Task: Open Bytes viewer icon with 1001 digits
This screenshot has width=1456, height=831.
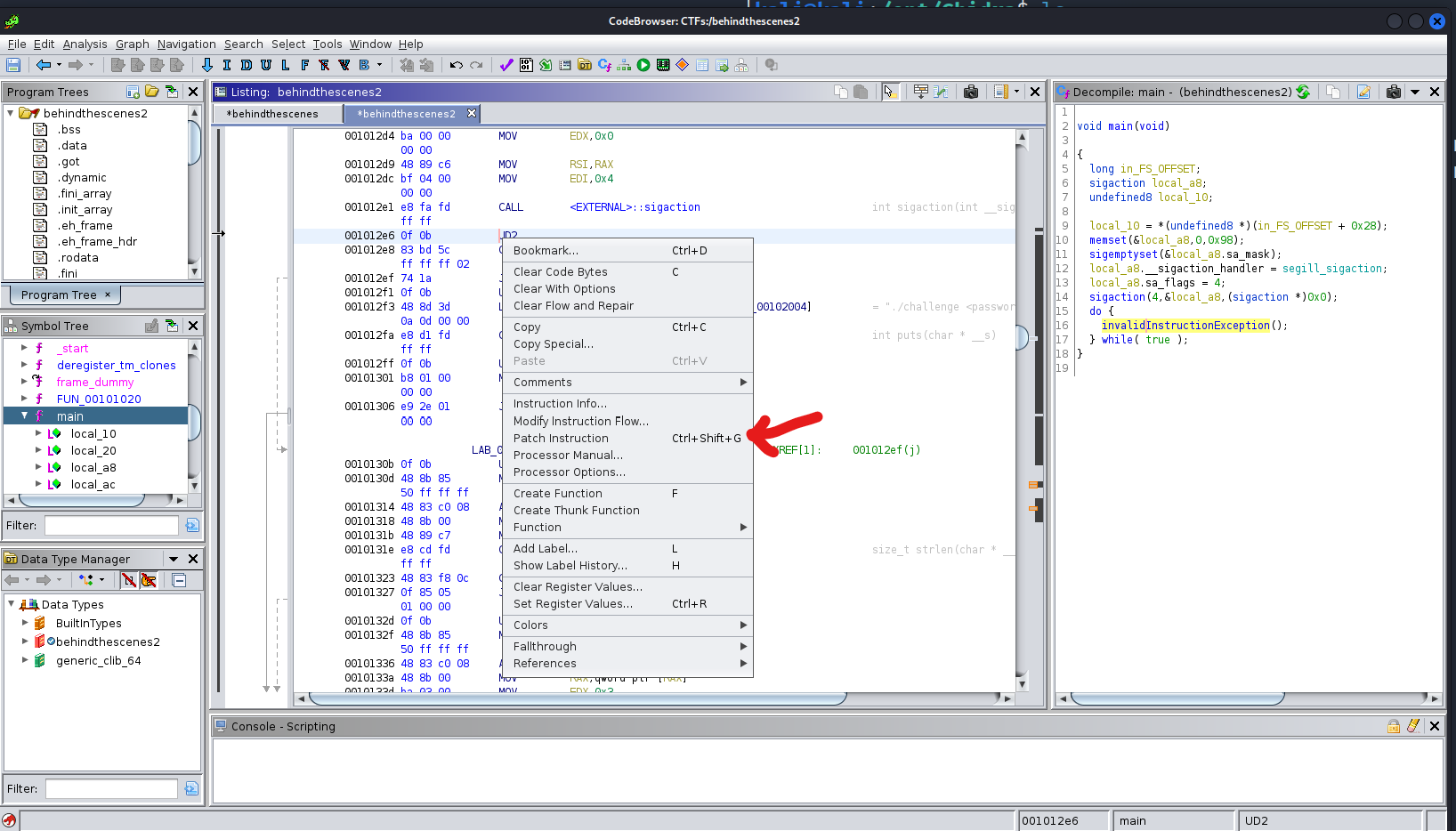Action: tap(526, 65)
